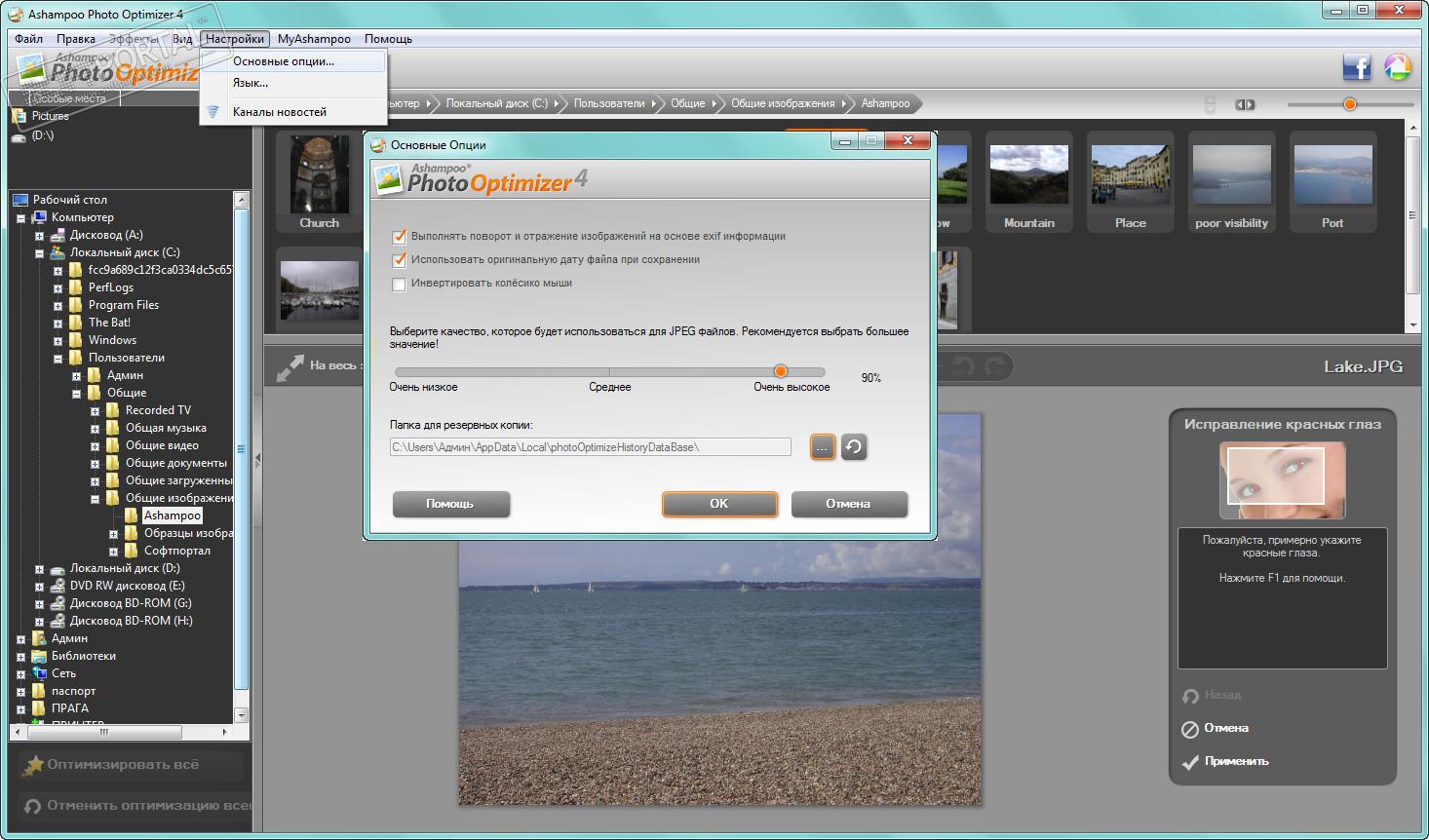Click Общие изображения in the breadcrumb path
This screenshot has height=840, width=1429.
[783, 103]
